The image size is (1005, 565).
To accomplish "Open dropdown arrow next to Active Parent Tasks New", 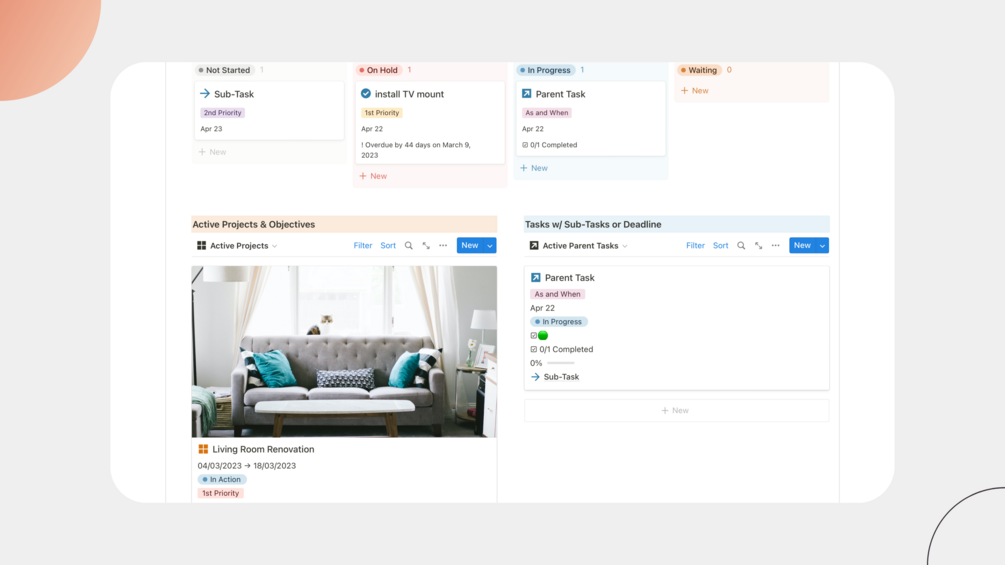I will tap(822, 245).
